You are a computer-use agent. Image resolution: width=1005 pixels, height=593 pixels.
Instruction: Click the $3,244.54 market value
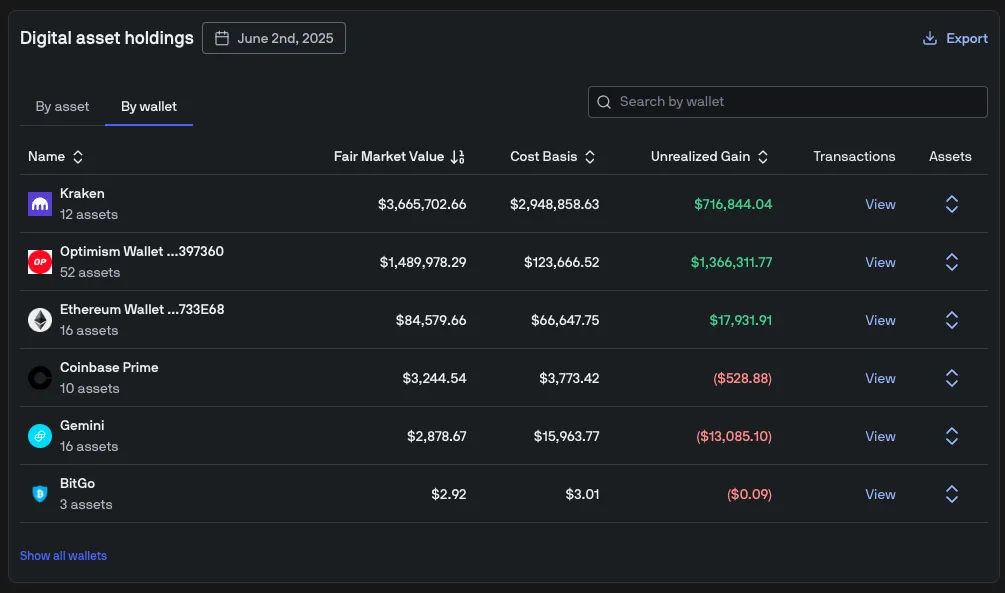(x=434, y=378)
